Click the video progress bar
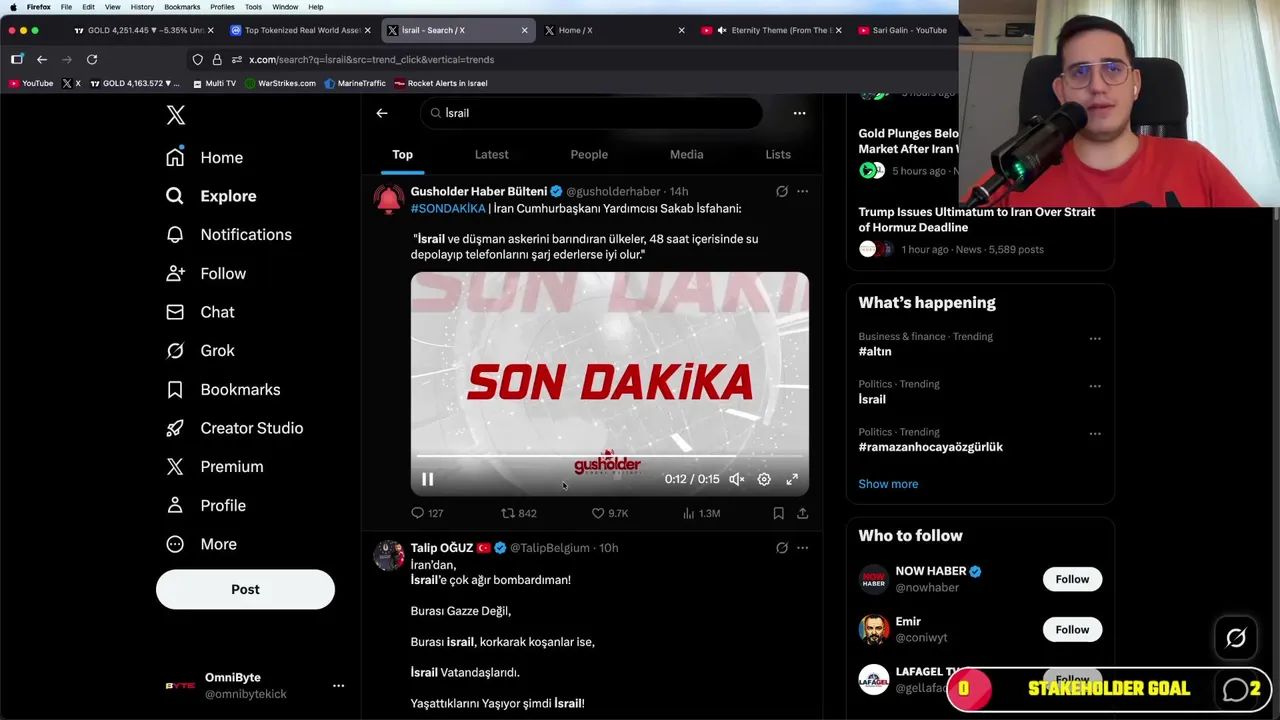The height and width of the screenshot is (720, 1280). (610, 457)
